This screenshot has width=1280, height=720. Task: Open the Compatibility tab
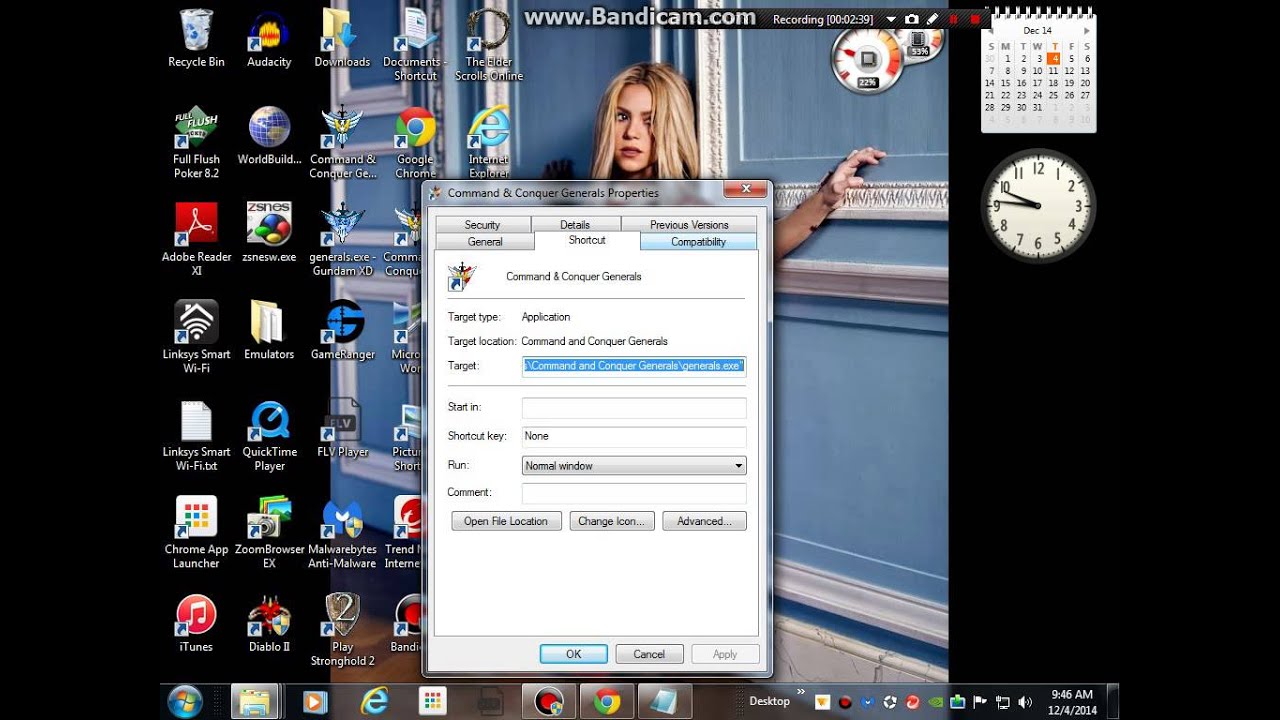point(698,241)
